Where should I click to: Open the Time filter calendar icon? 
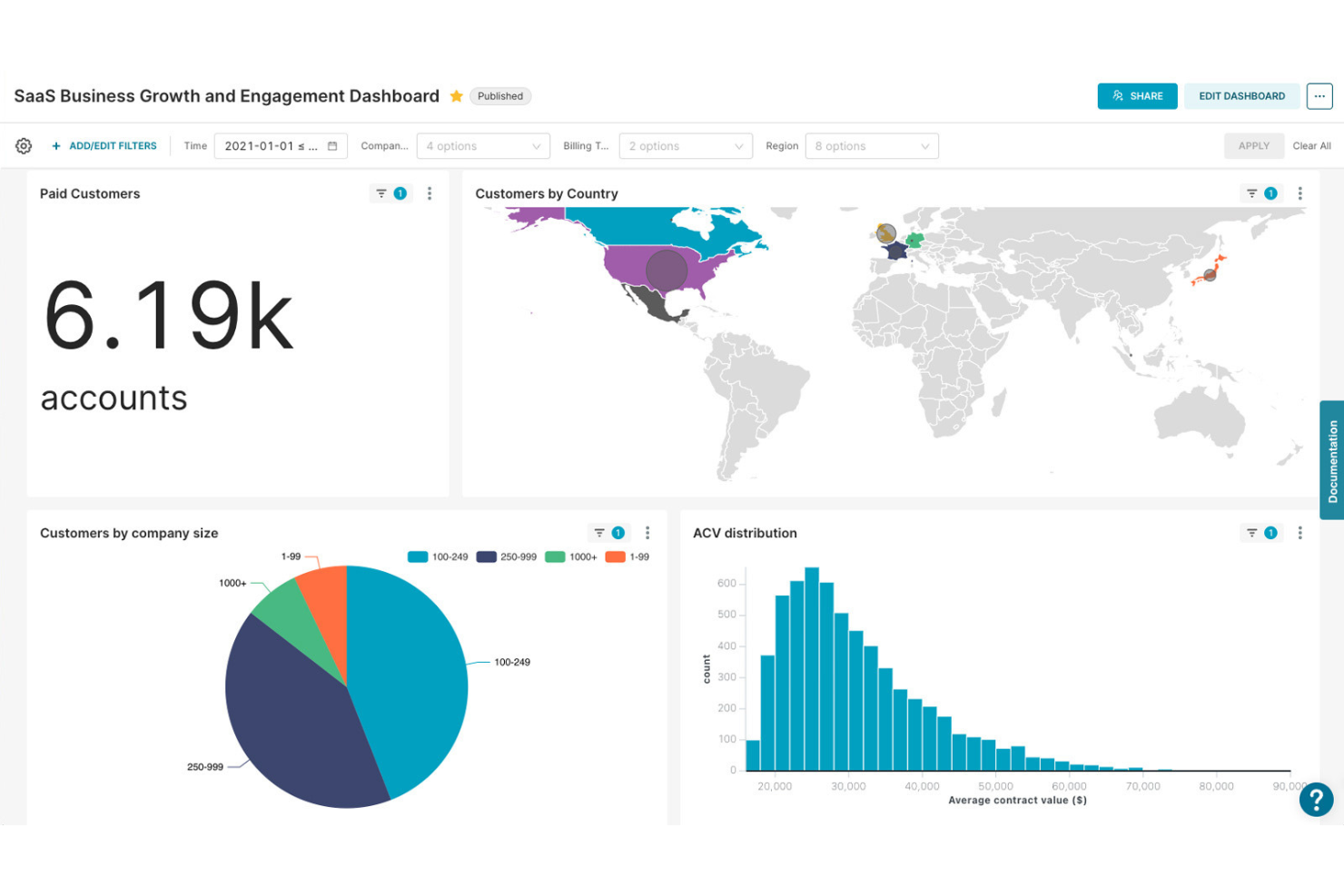[334, 145]
